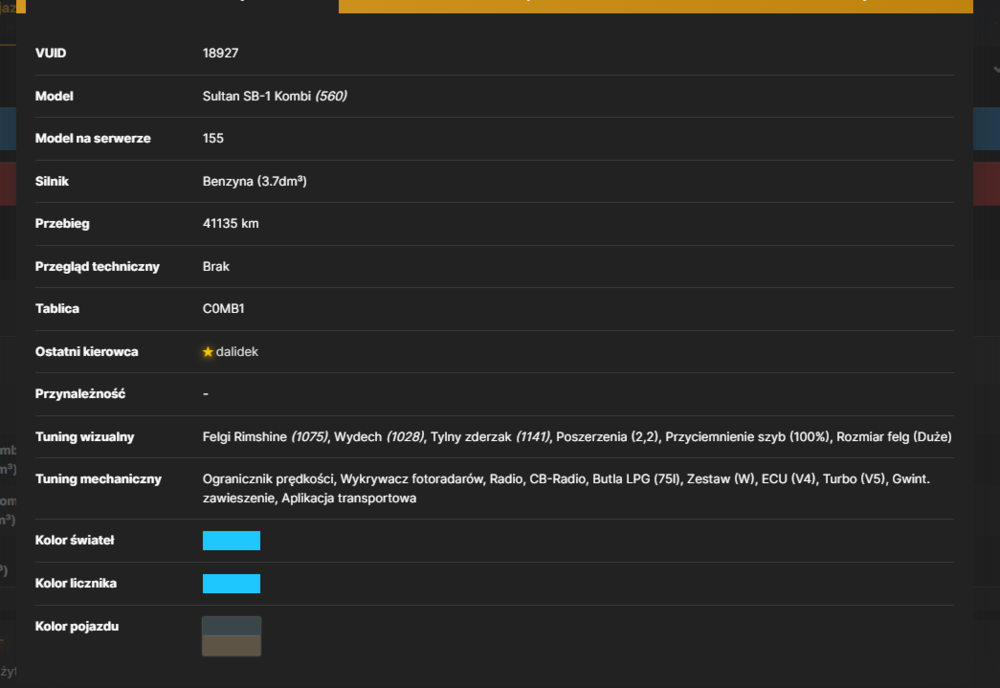Click the Silnik row label
This screenshot has width=1000, height=688.
point(52,181)
